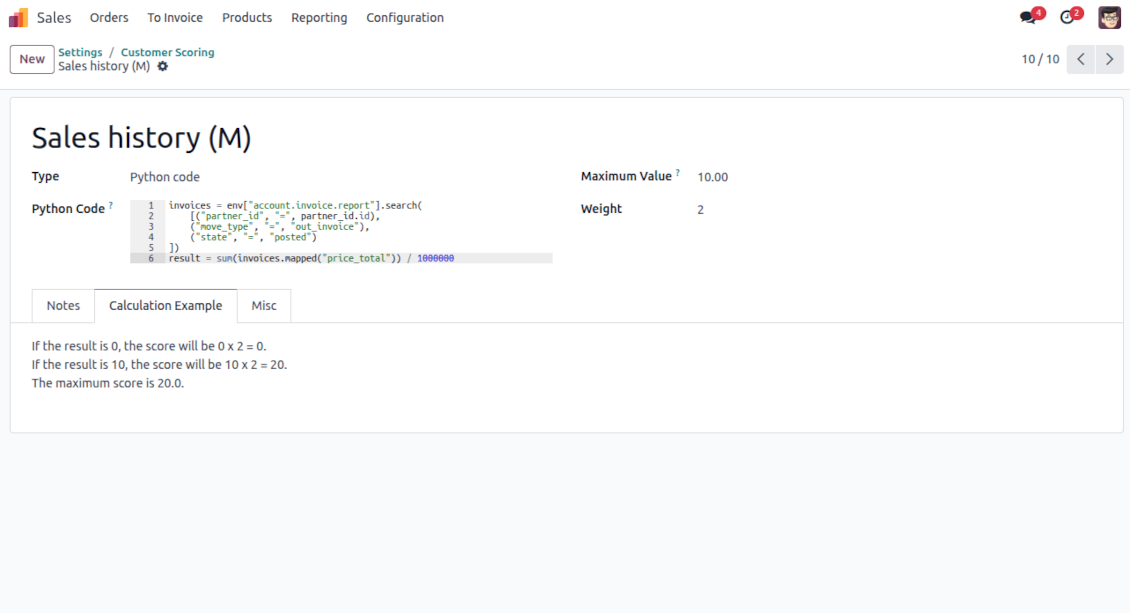Click the Maximum Value help question mark
This screenshot has width=1130, height=613.
click(x=677, y=173)
